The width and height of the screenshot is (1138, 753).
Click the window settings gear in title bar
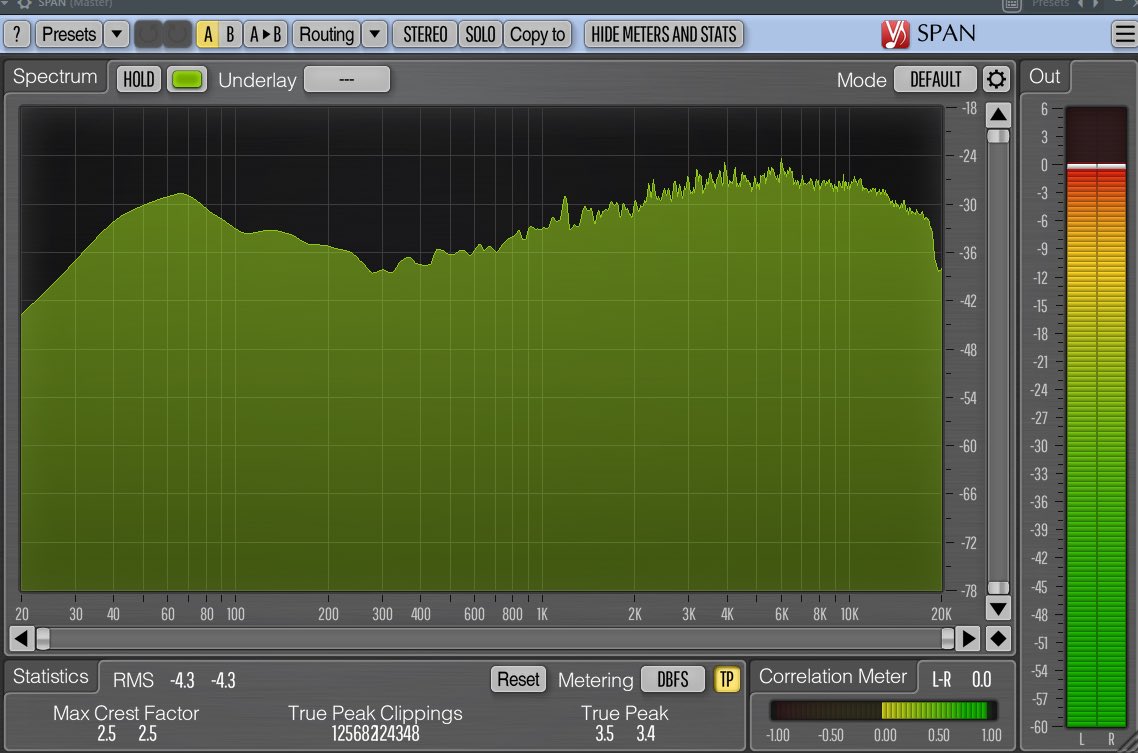pyautogui.click(x=24, y=4)
